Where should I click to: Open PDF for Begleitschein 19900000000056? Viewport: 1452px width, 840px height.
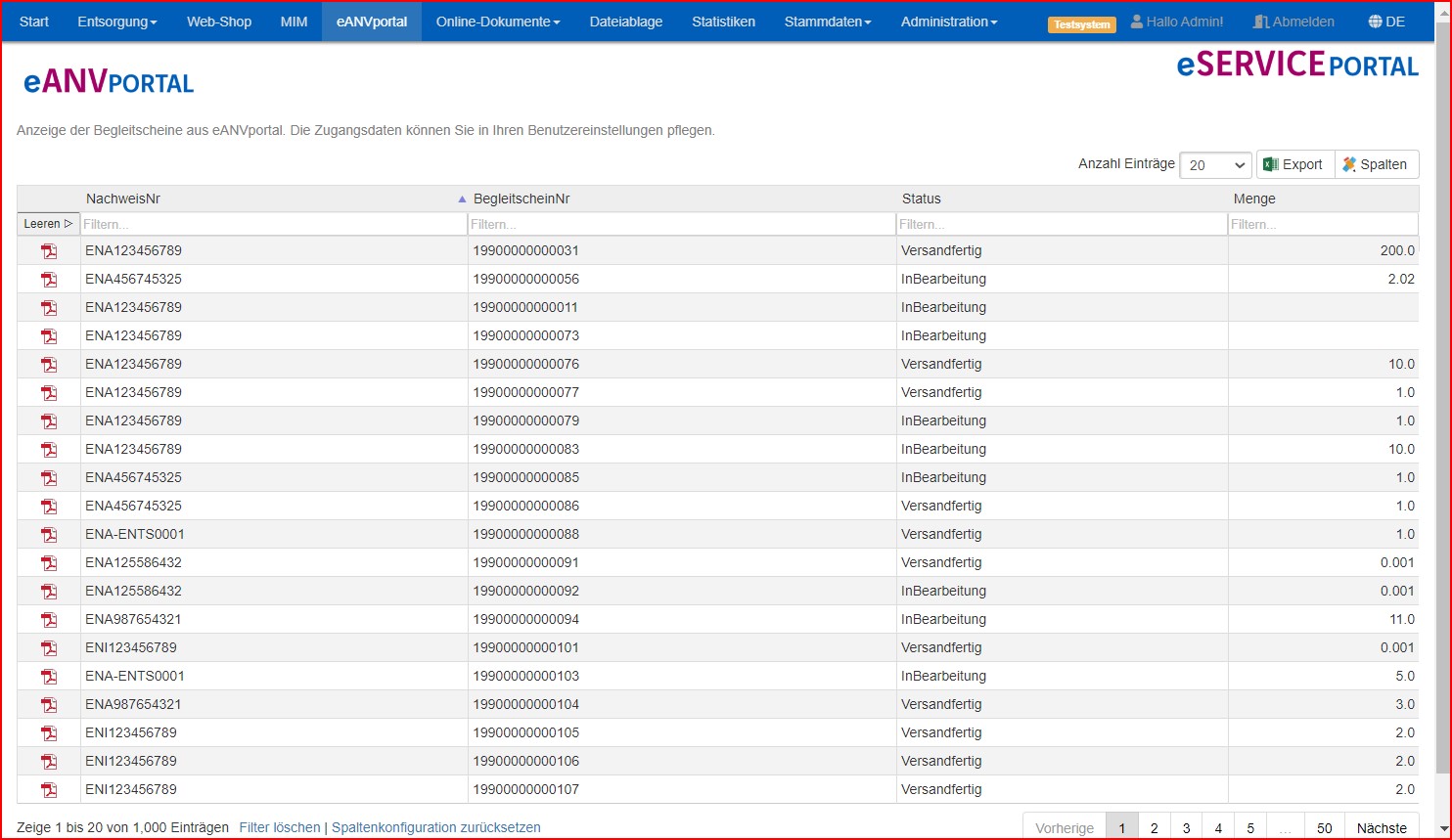(x=49, y=280)
